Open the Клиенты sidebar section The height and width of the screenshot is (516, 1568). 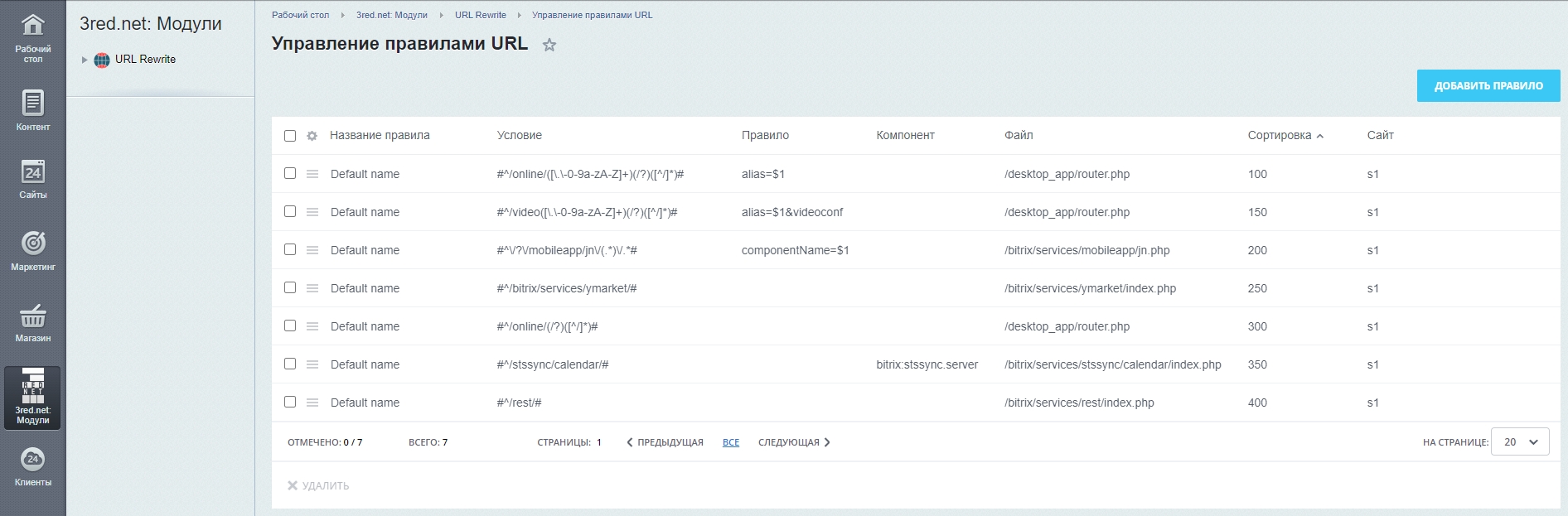[x=32, y=466]
